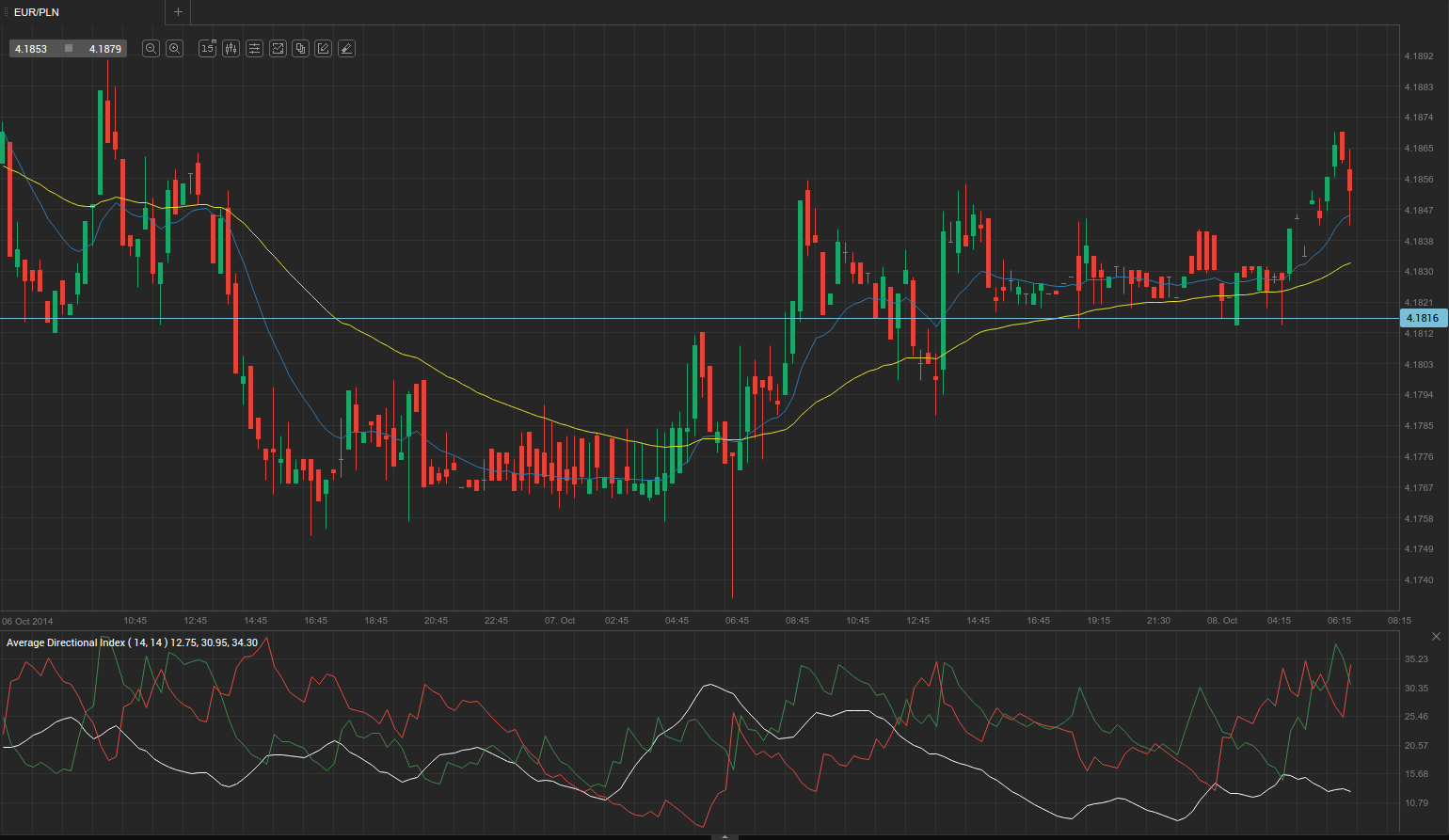
Task: Expand the bottom panel handle arrow
Action: (x=724, y=835)
